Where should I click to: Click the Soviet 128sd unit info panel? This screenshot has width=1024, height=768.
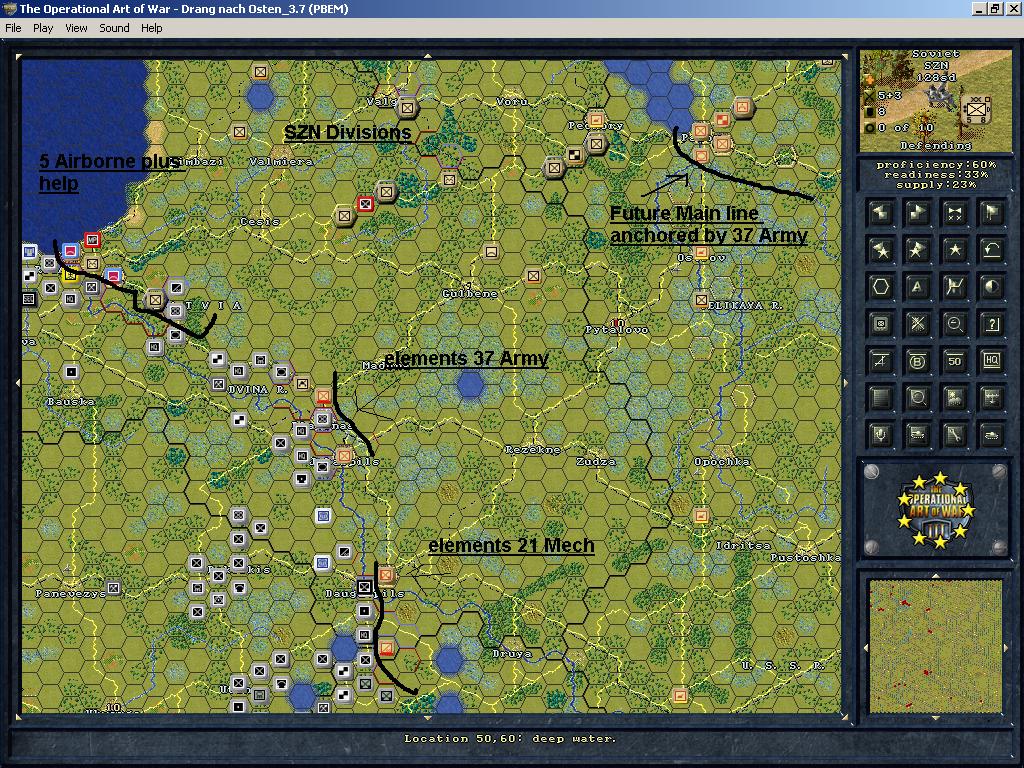click(x=935, y=101)
